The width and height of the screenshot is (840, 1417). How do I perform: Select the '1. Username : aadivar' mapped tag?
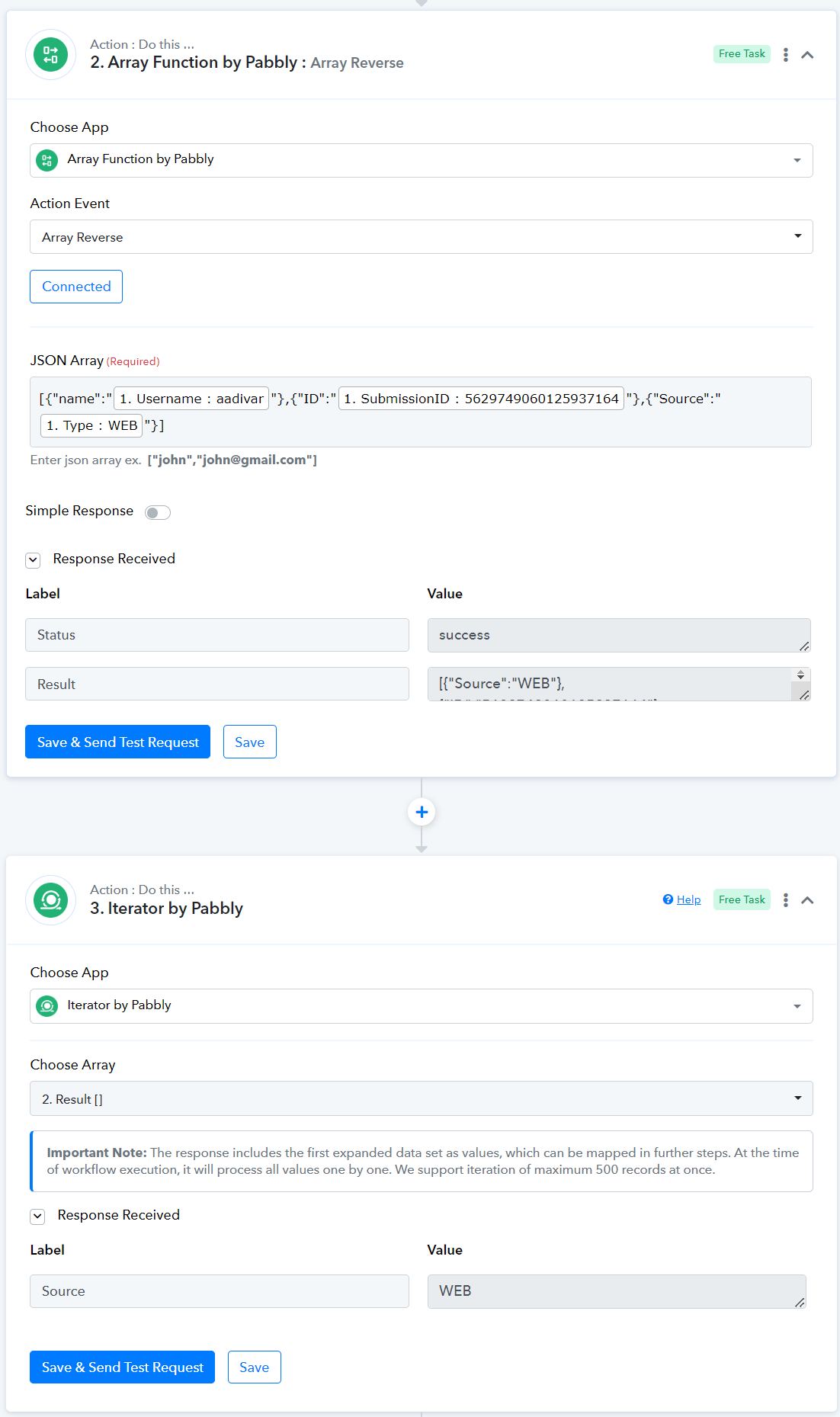191,399
